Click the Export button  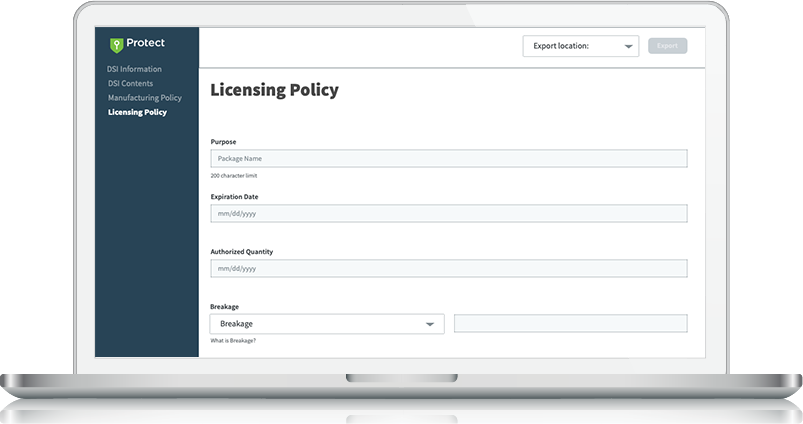pos(667,46)
